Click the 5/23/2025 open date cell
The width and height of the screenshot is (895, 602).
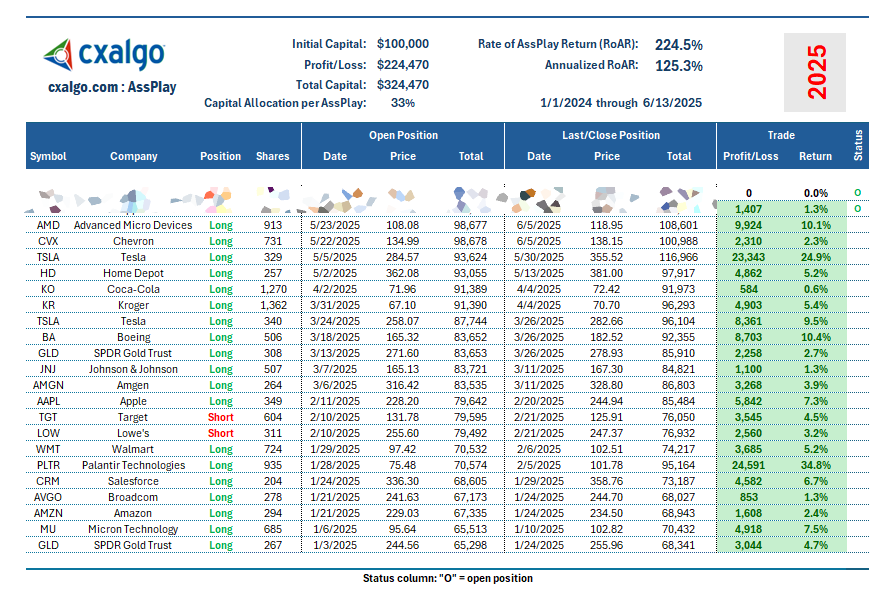[334, 225]
